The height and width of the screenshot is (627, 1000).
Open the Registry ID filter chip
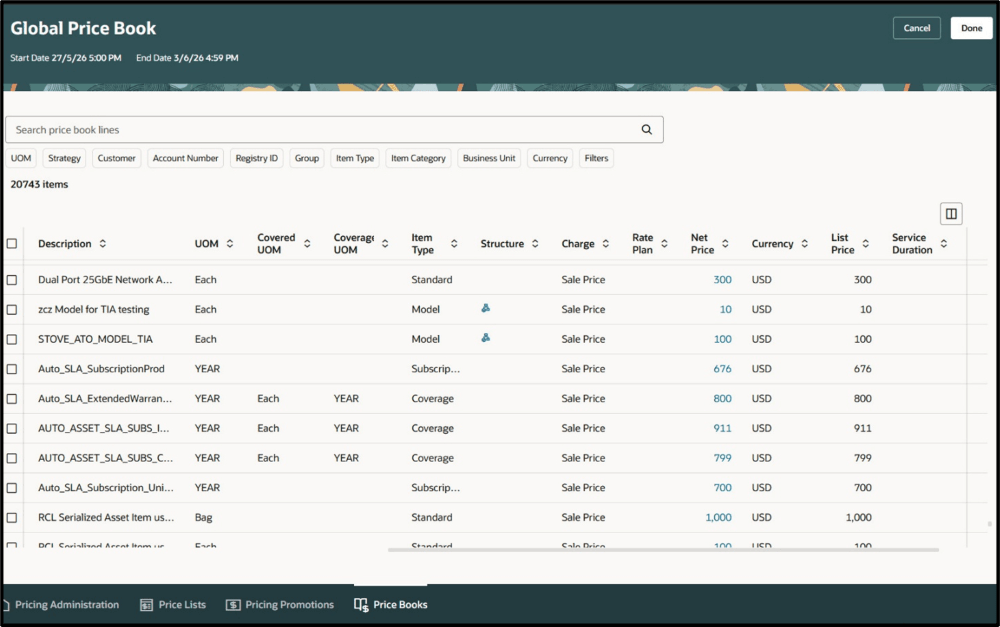256,158
